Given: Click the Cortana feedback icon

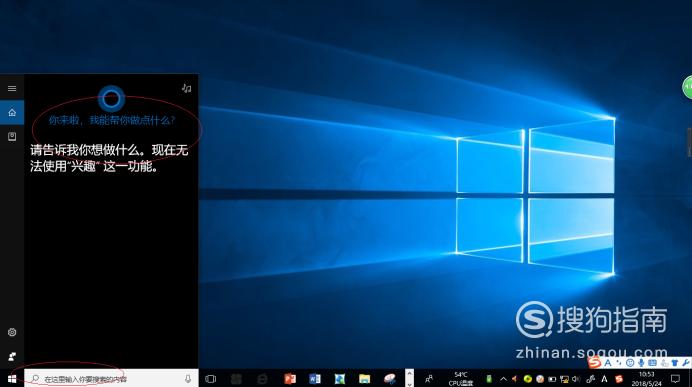Looking at the screenshot, I should tap(12, 356).
